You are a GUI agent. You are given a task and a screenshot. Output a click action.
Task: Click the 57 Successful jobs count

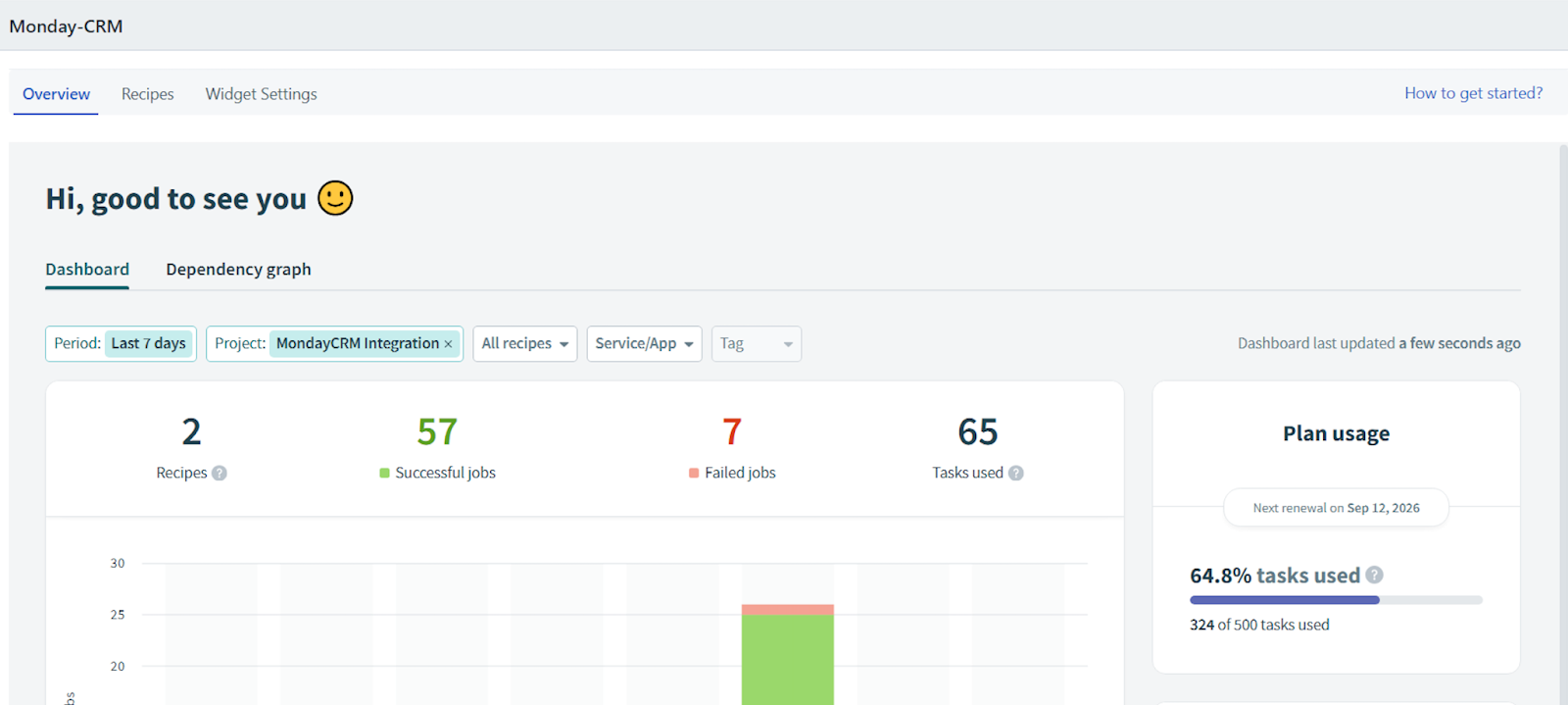point(437,431)
